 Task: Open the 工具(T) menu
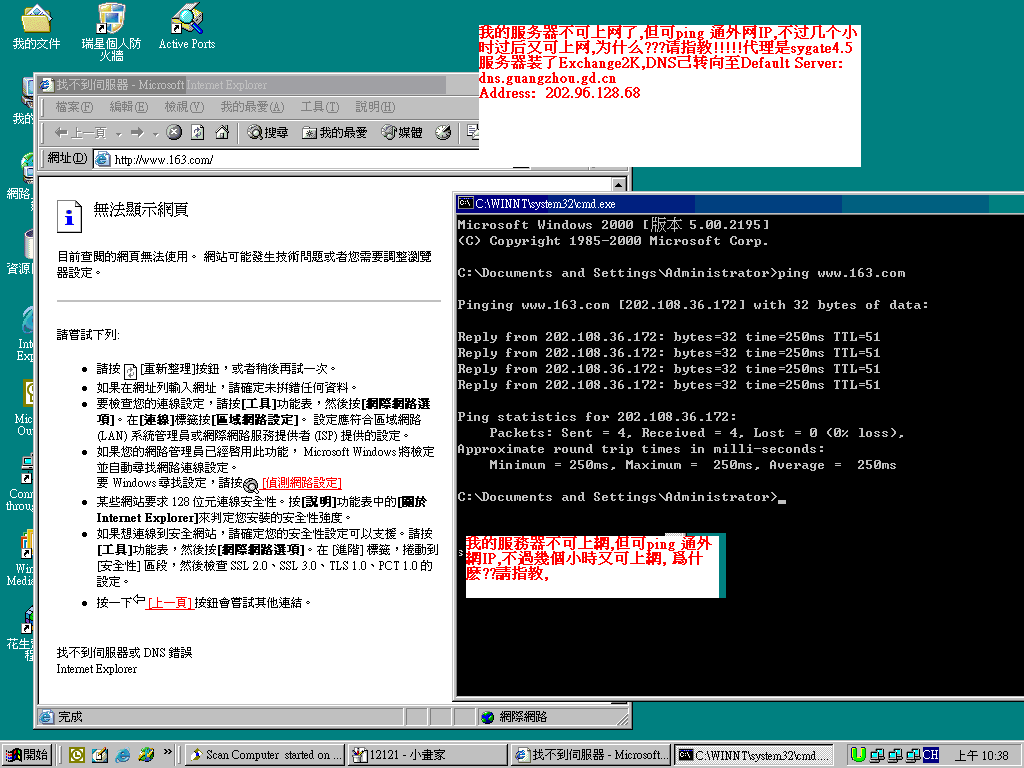tap(320, 106)
